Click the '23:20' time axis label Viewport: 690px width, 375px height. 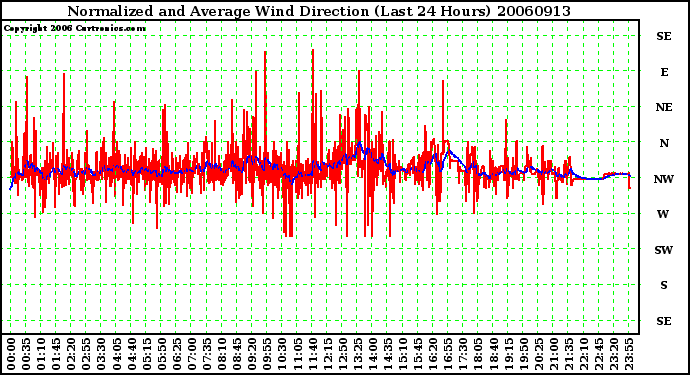click(x=614, y=354)
